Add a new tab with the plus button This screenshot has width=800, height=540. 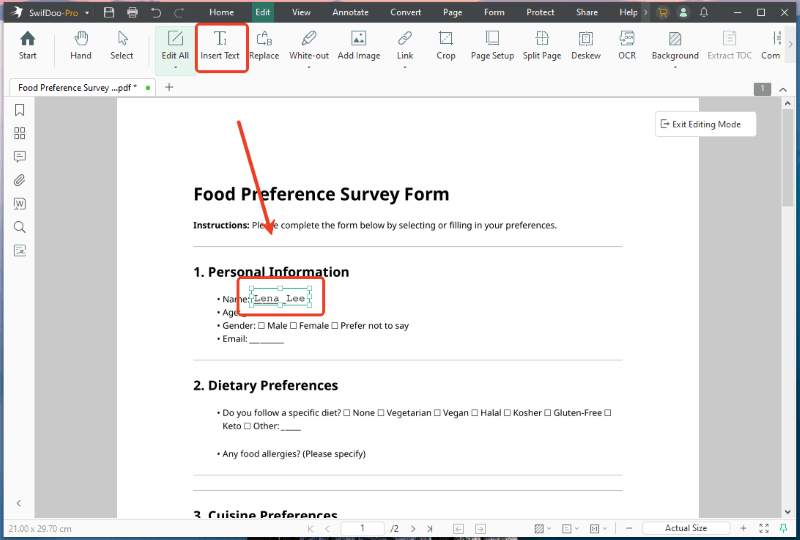pyautogui.click(x=169, y=87)
